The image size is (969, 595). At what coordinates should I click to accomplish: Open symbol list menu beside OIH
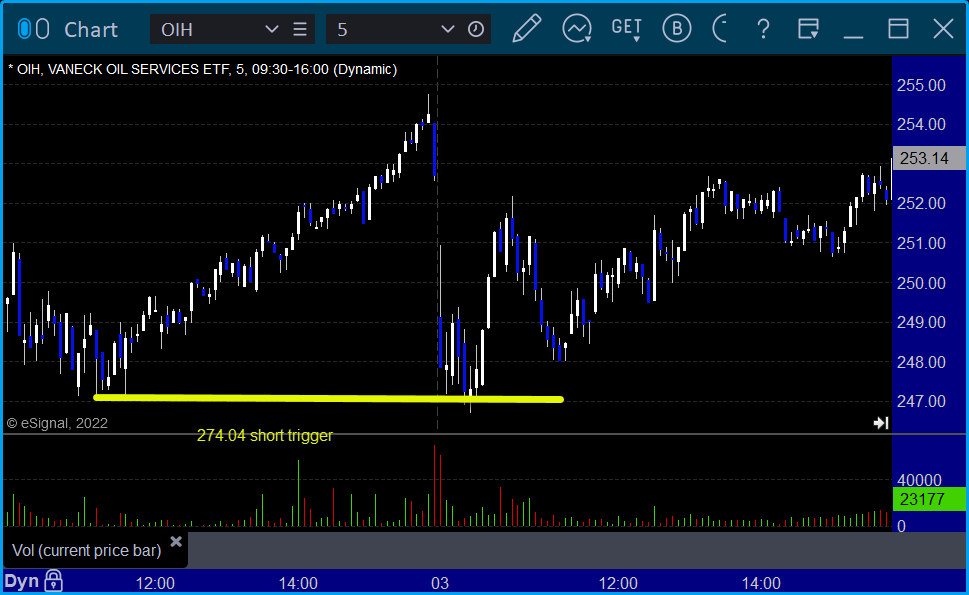(300, 29)
